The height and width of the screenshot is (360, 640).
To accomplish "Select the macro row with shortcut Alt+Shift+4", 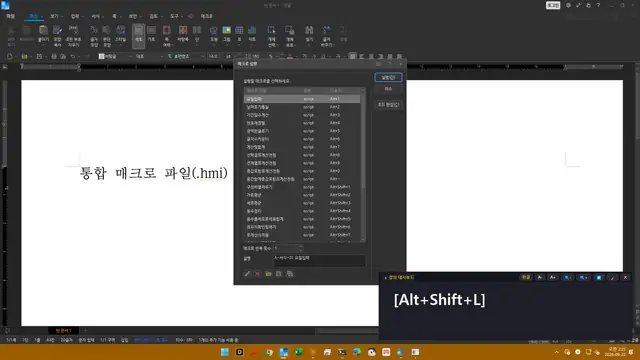I will point(302,211).
